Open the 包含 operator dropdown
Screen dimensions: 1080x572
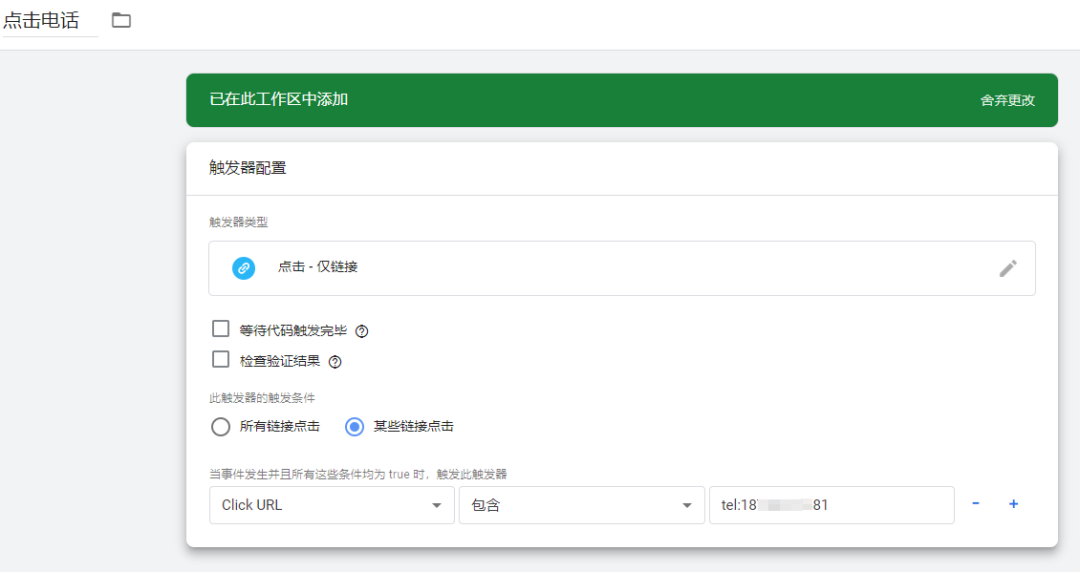pos(582,505)
